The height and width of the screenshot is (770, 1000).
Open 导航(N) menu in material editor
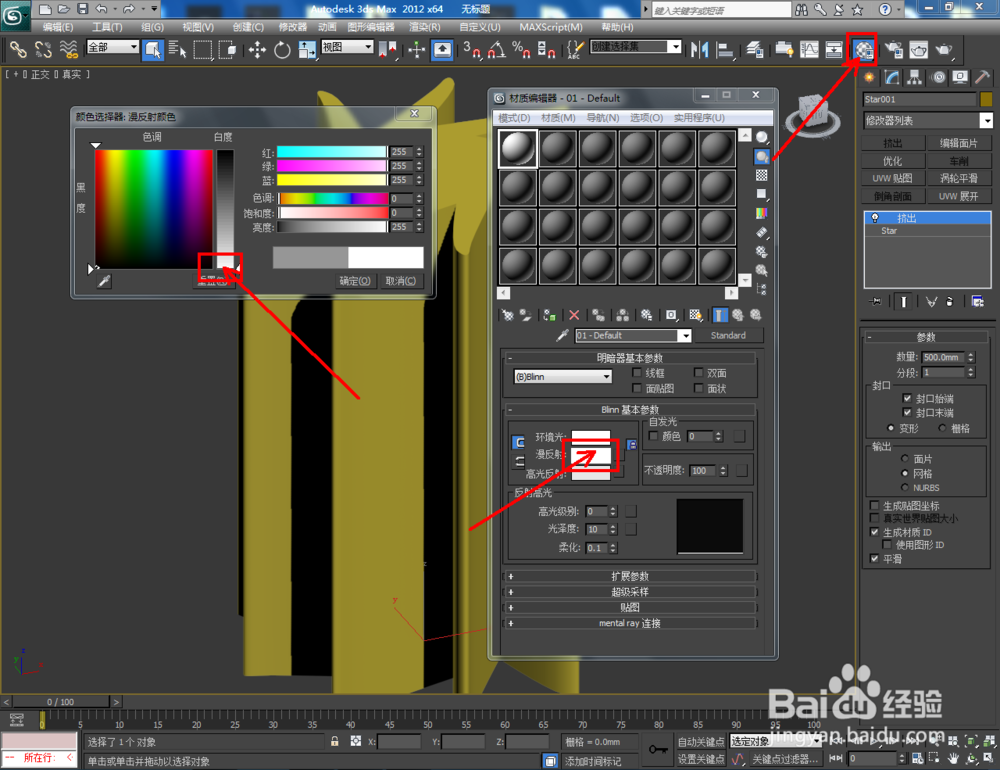tap(603, 118)
